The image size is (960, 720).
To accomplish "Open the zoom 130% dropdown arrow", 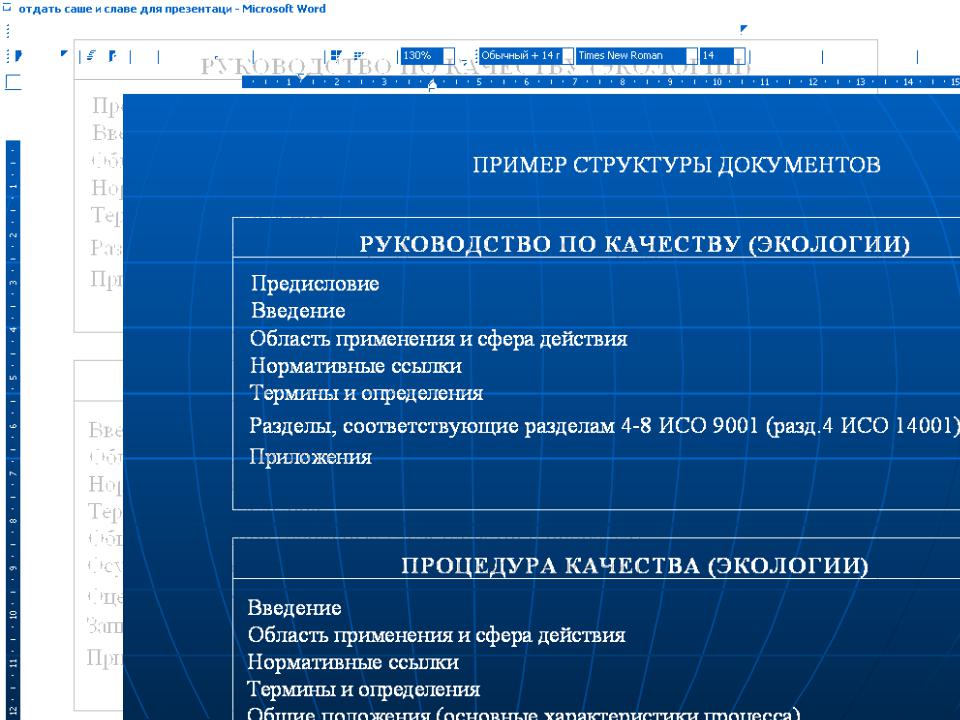I will [x=449, y=56].
